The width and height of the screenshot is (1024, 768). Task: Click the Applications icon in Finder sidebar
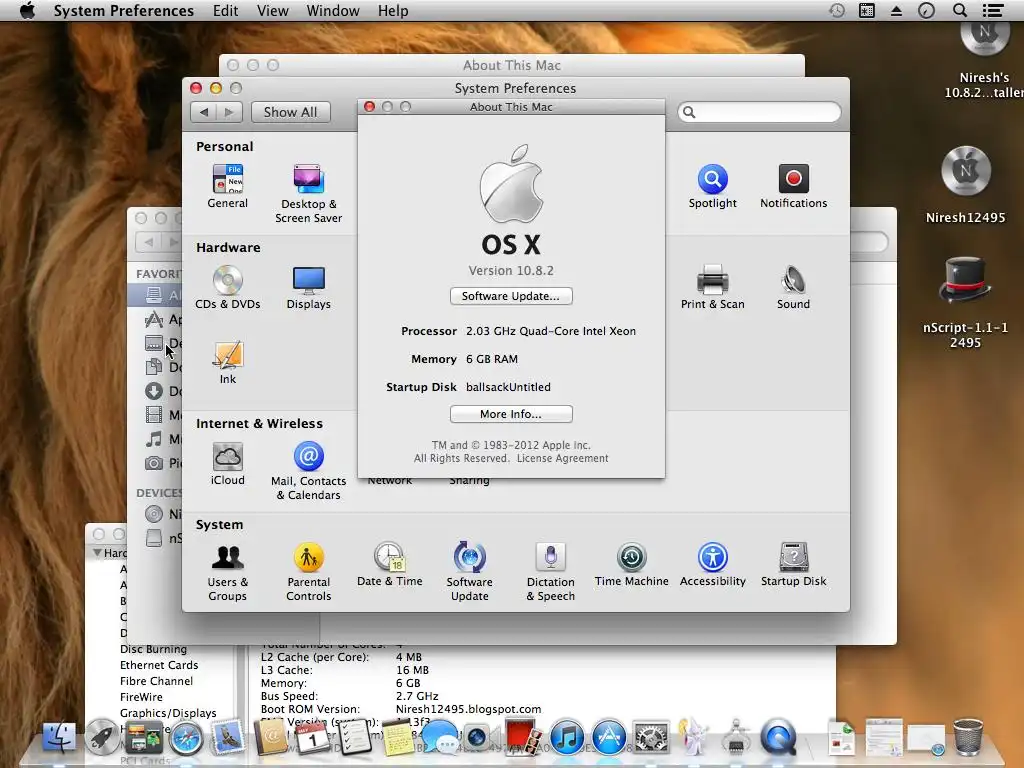(153, 319)
